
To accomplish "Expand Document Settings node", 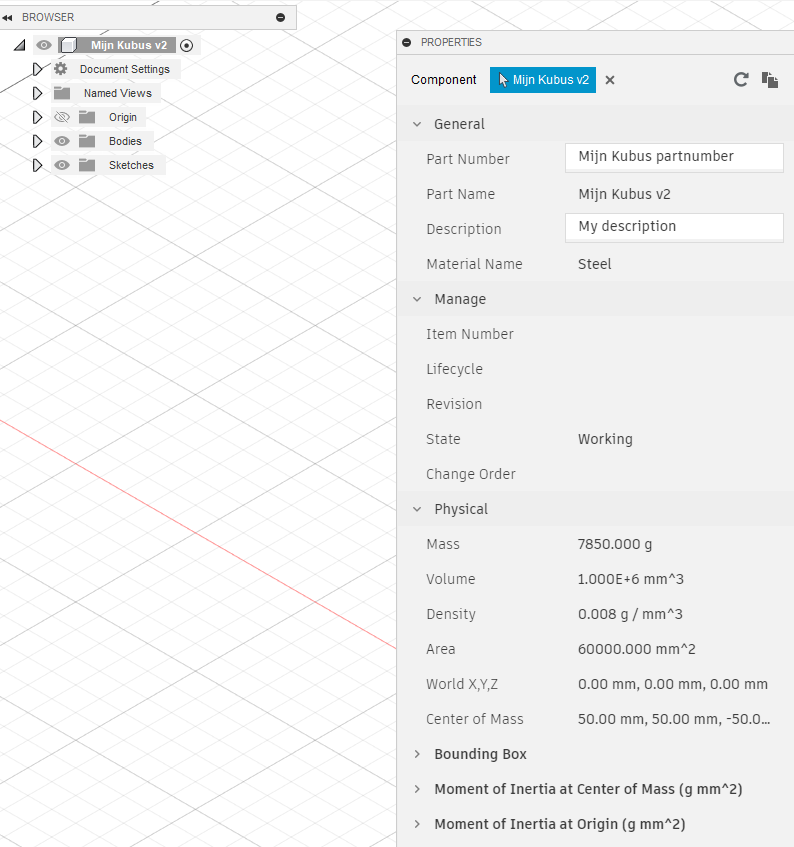I will tap(37, 69).
